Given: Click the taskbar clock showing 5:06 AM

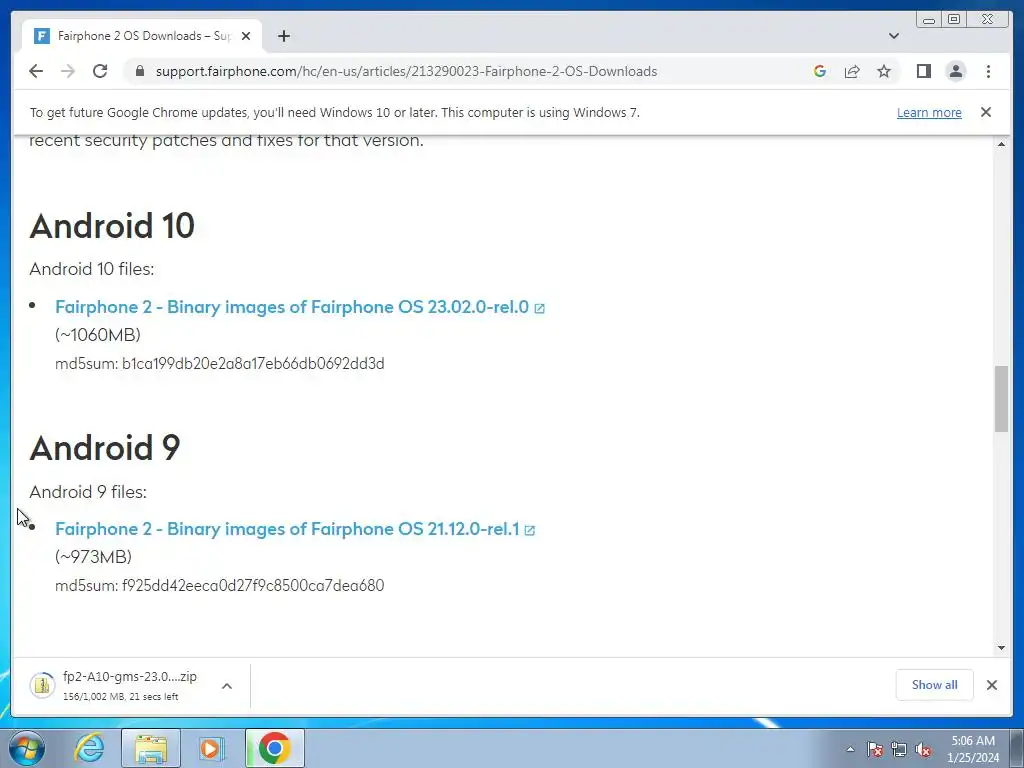Looking at the screenshot, I should click(x=973, y=749).
